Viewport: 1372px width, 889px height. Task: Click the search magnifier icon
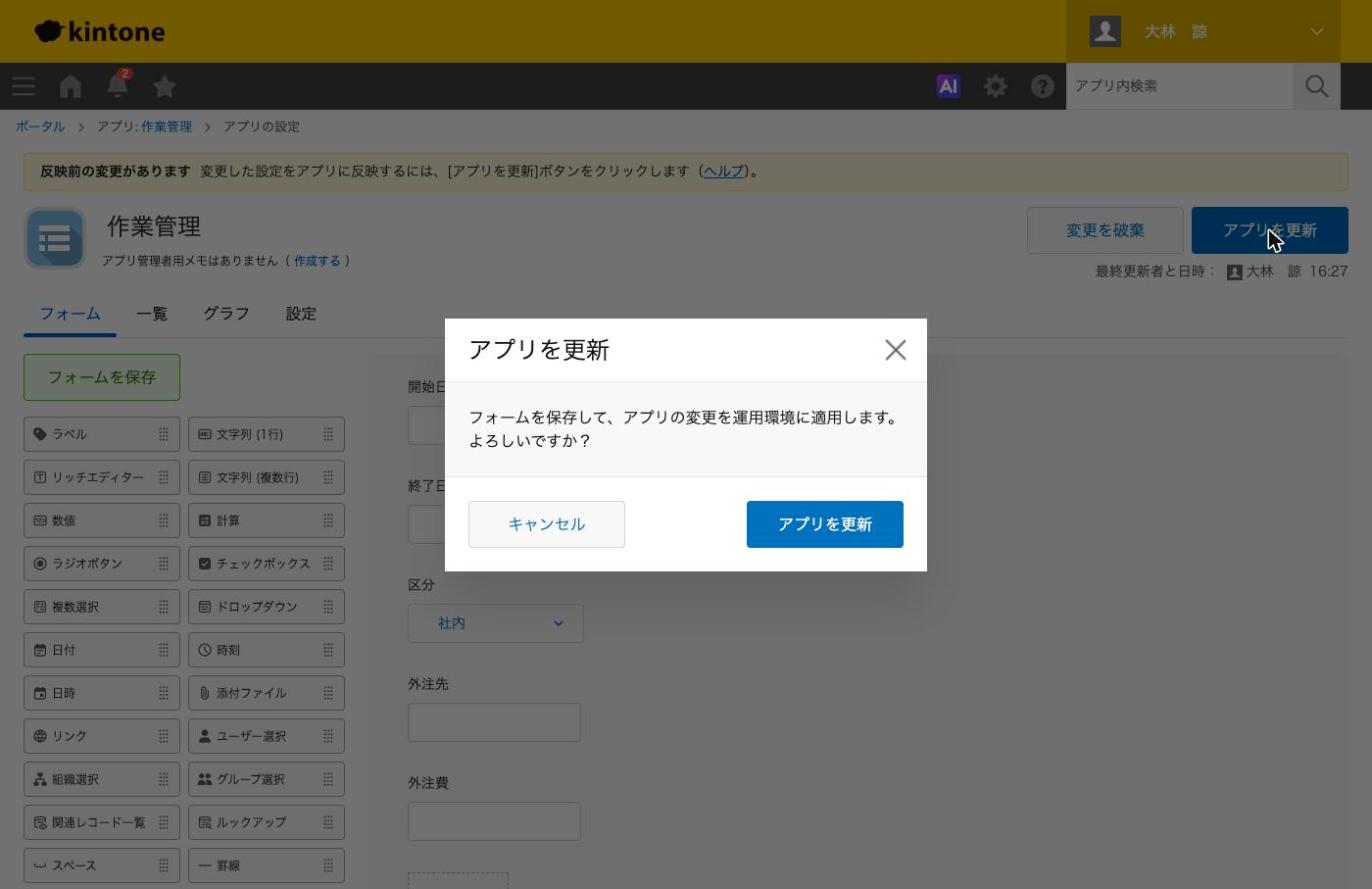tap(1317, 86)
